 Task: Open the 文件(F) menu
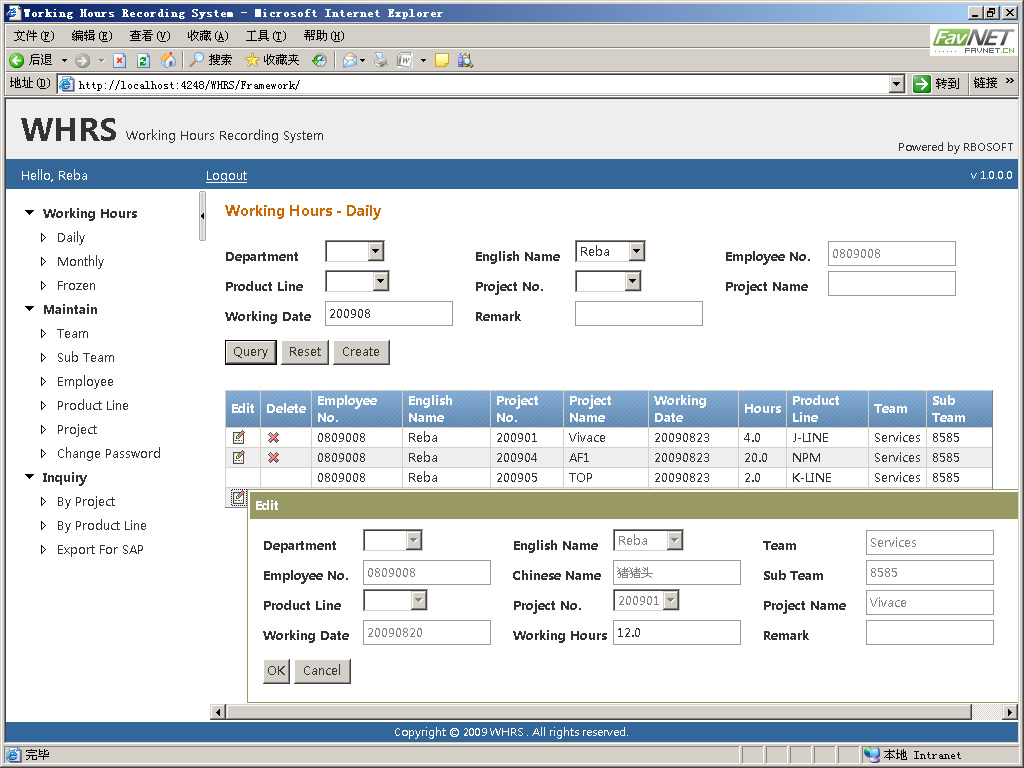(34, 36)
